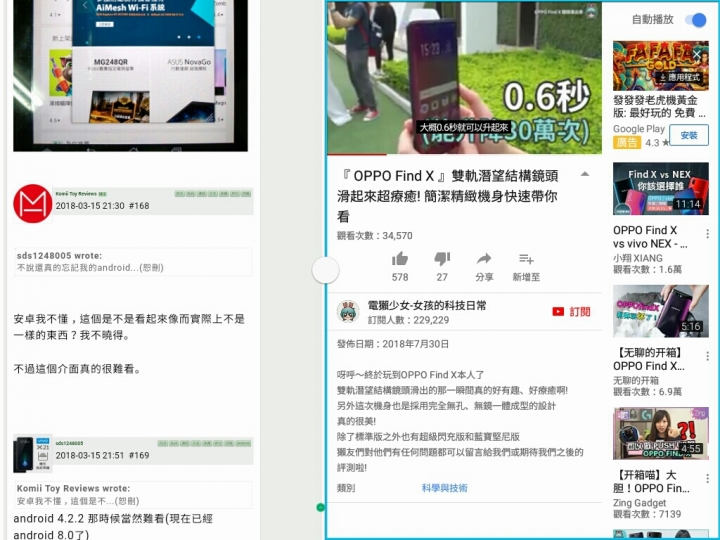This screenshot has width=720, height=540.
Task: Tap the 新增至 add-to-playlist icon
Action: coord(526,259)
